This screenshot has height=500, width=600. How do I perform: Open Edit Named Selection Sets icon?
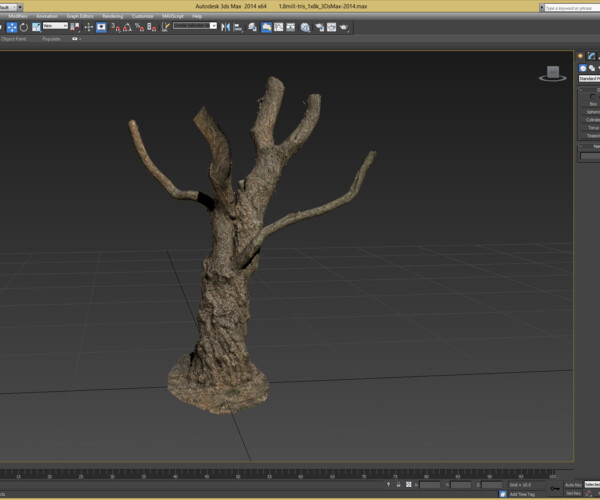(165, 27)
